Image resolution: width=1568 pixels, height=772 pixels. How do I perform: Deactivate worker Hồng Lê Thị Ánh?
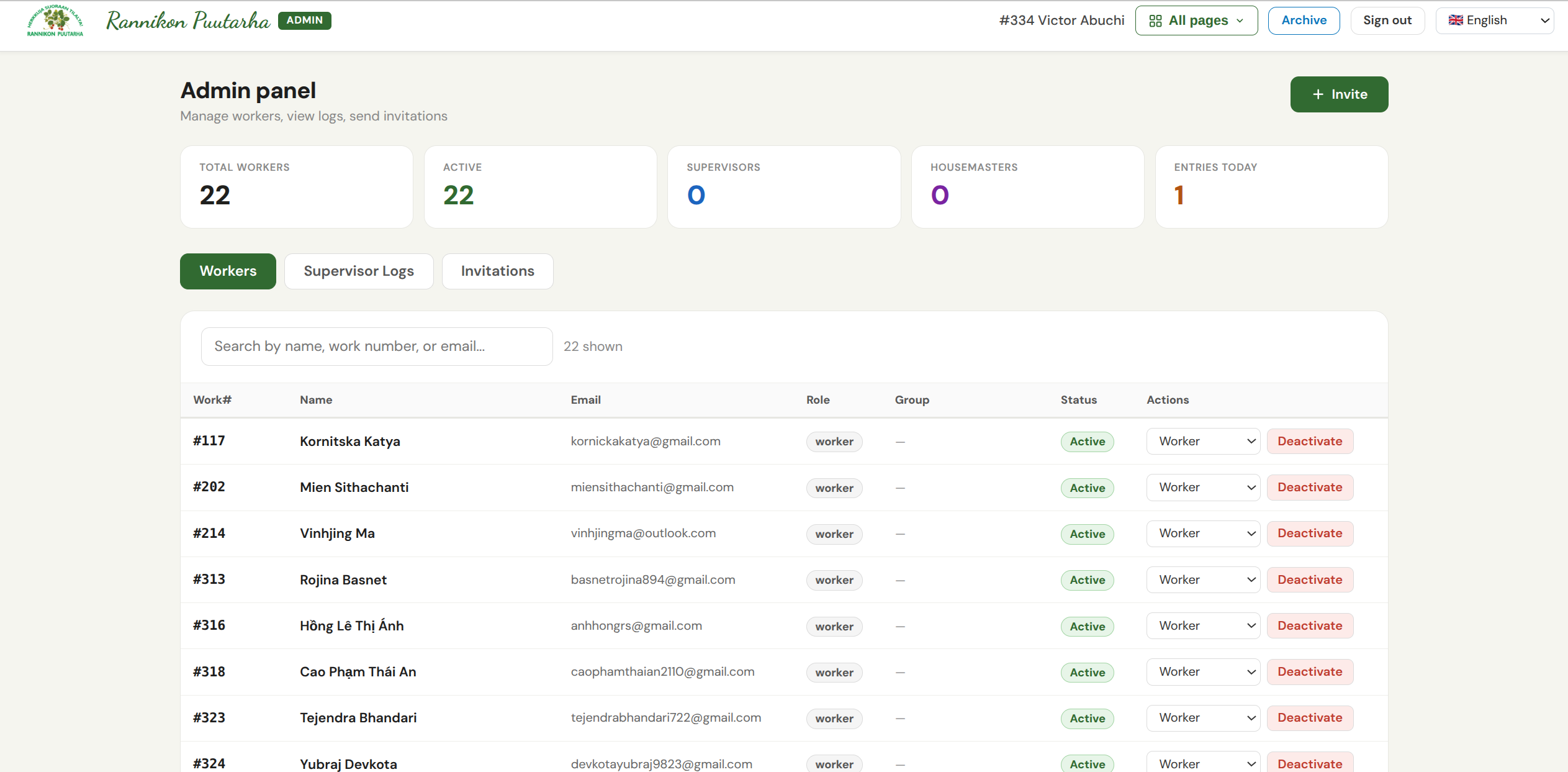[1310, 626]
